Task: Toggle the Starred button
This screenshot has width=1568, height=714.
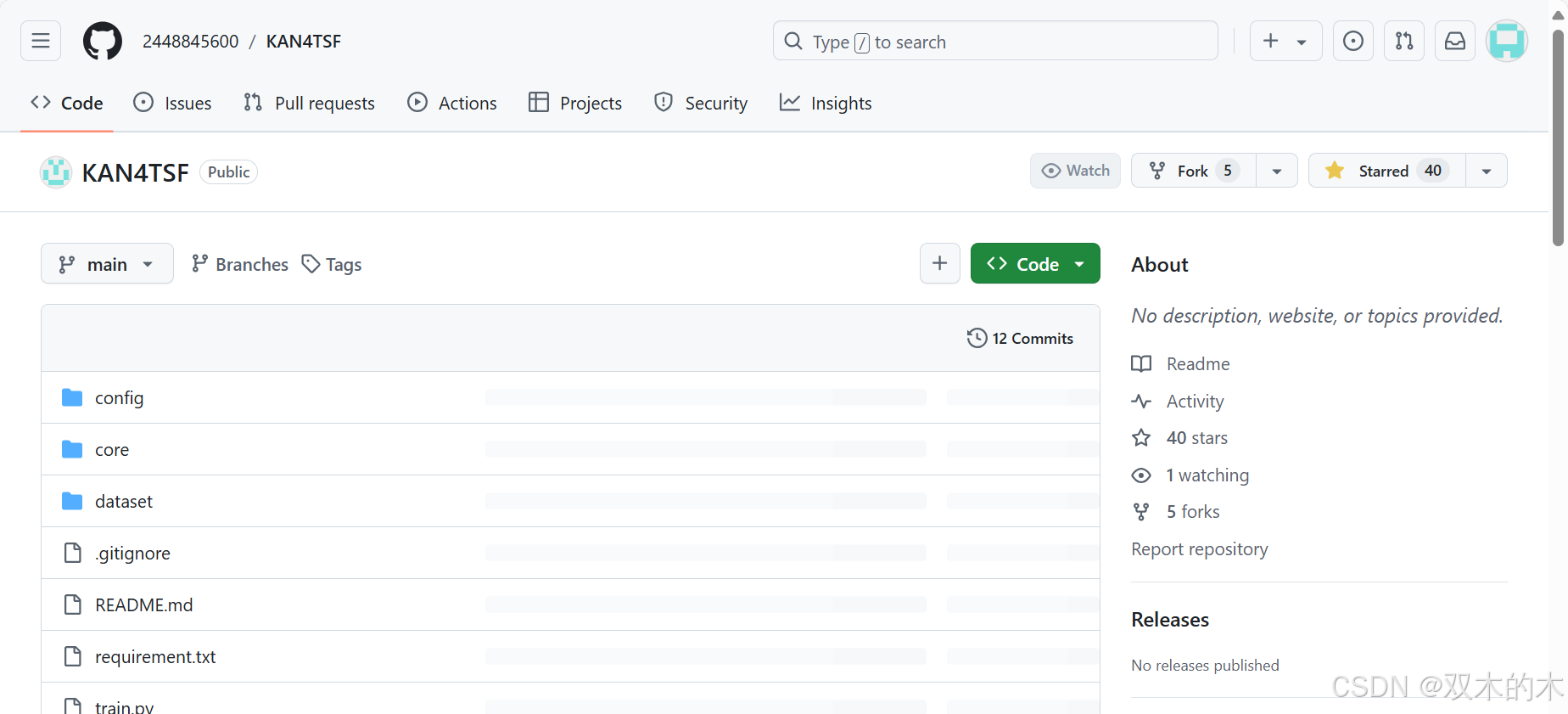Action: click(1386, 171)
